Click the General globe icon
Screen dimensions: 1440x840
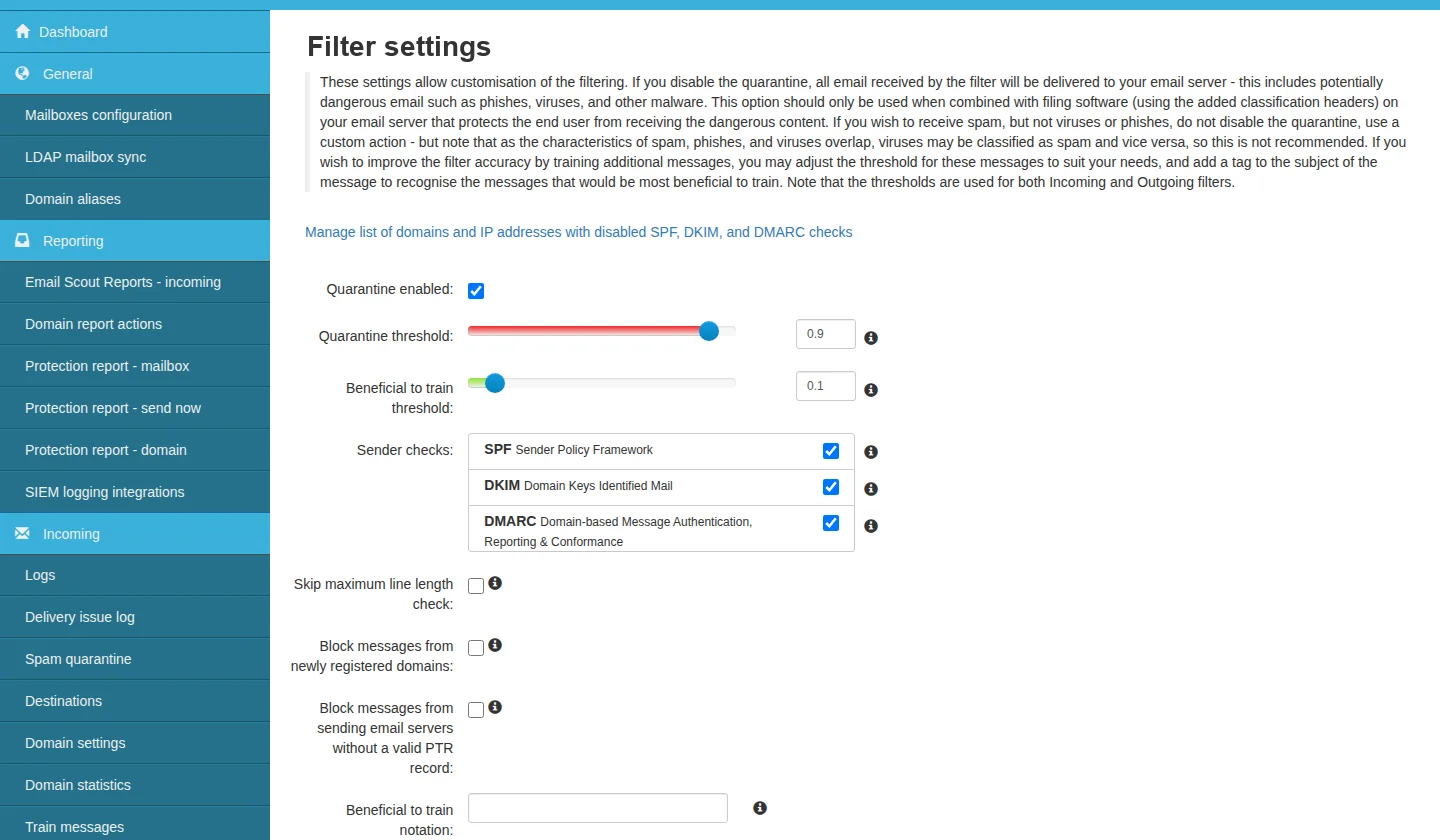[22, 73]
